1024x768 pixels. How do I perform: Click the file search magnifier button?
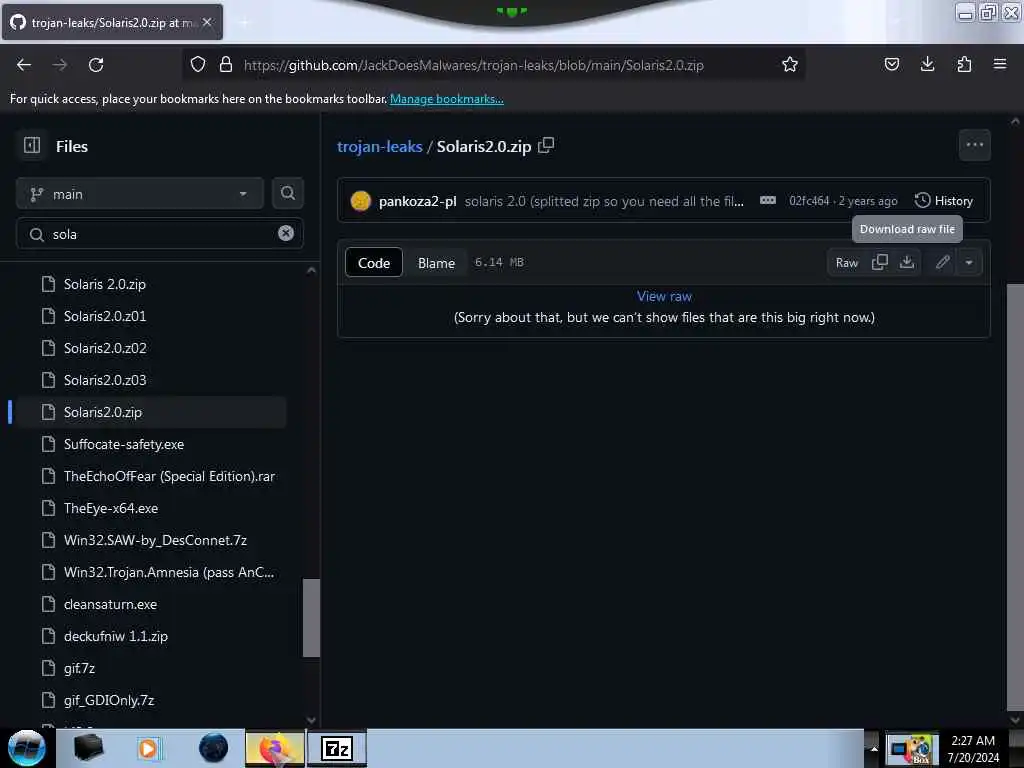coord(288,193)
